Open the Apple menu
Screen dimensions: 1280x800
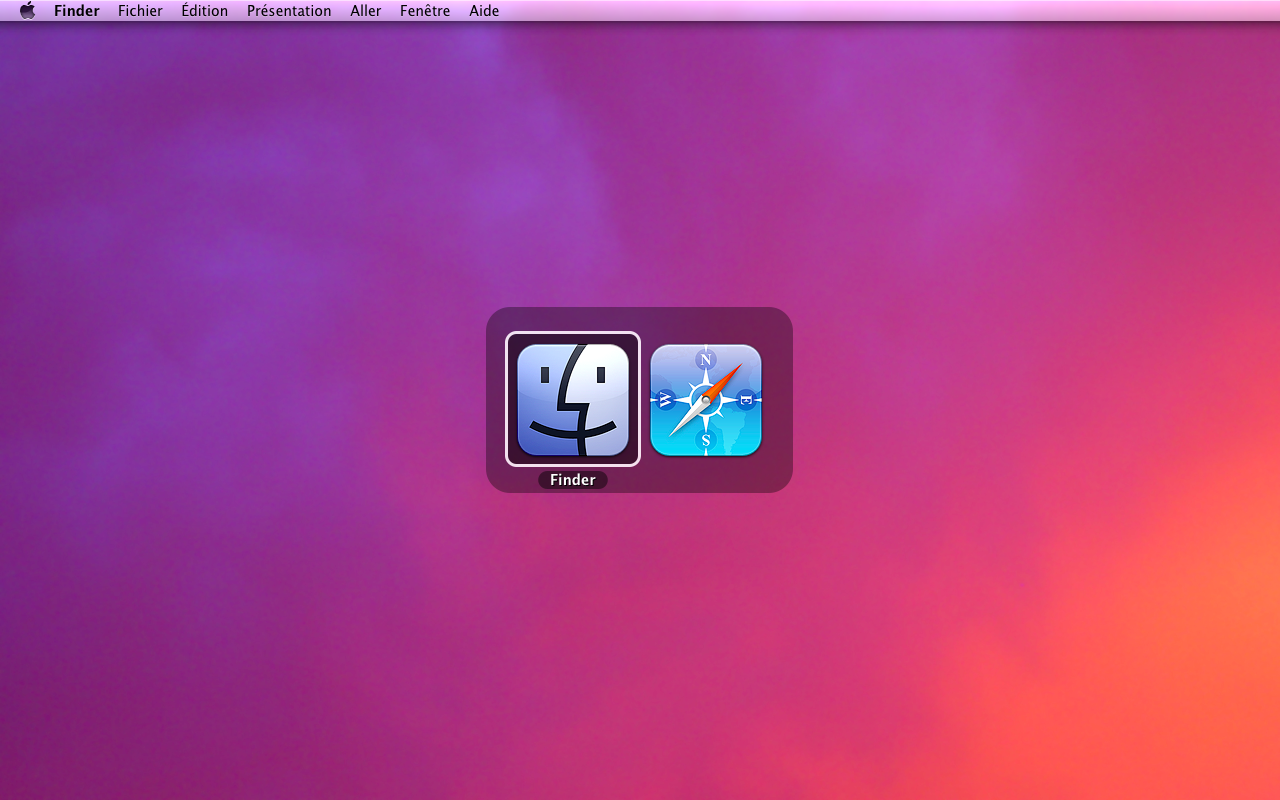[x=28, y=11]
